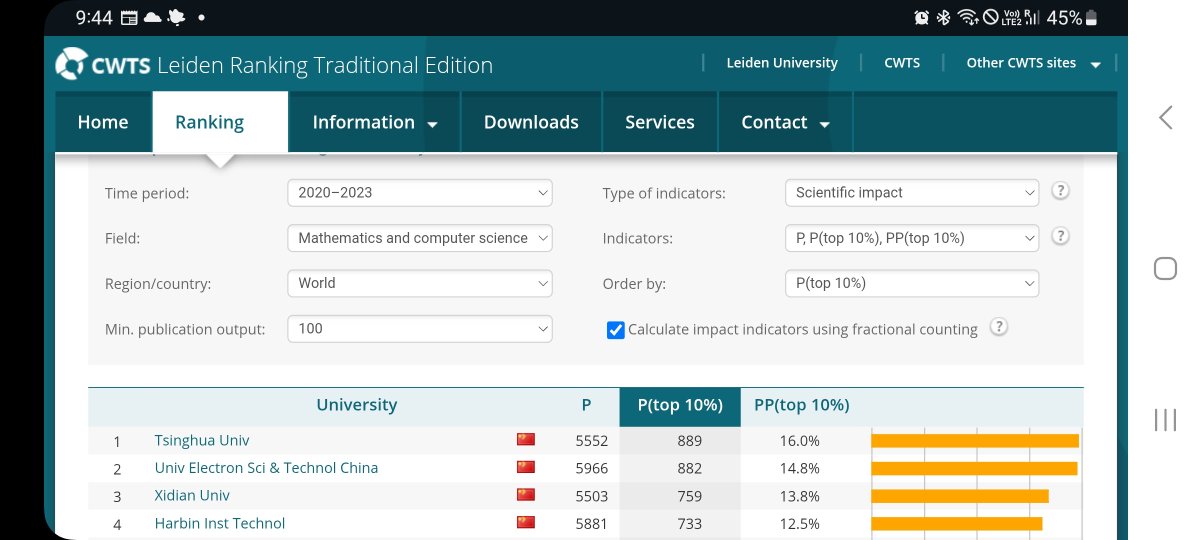Image resolution: width=1200 pixels, height=540 pixels.
Task: Tap the Android back arrow
Action: click(1165, 117)
